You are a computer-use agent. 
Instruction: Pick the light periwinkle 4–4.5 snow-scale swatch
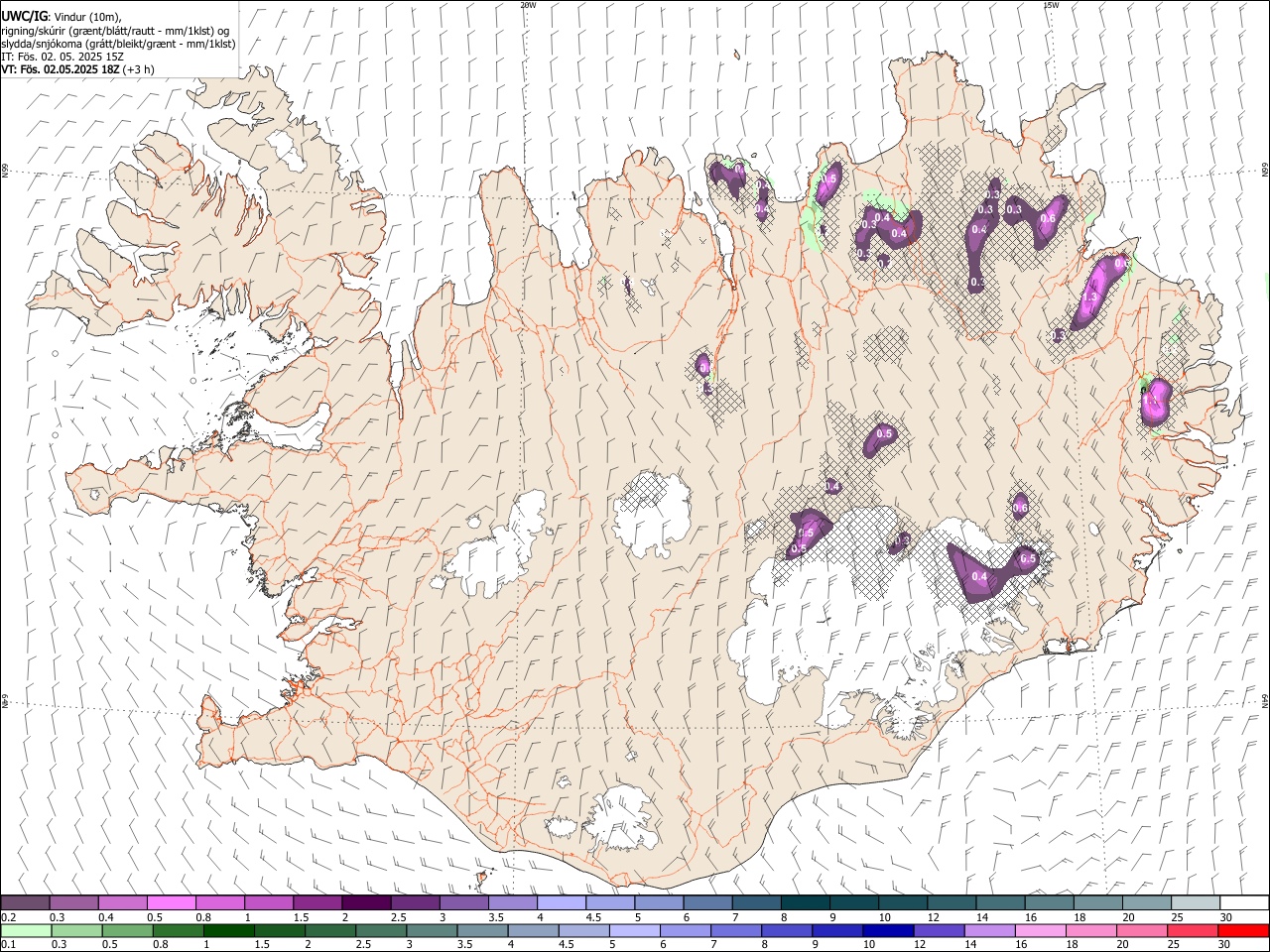(562, 902)
